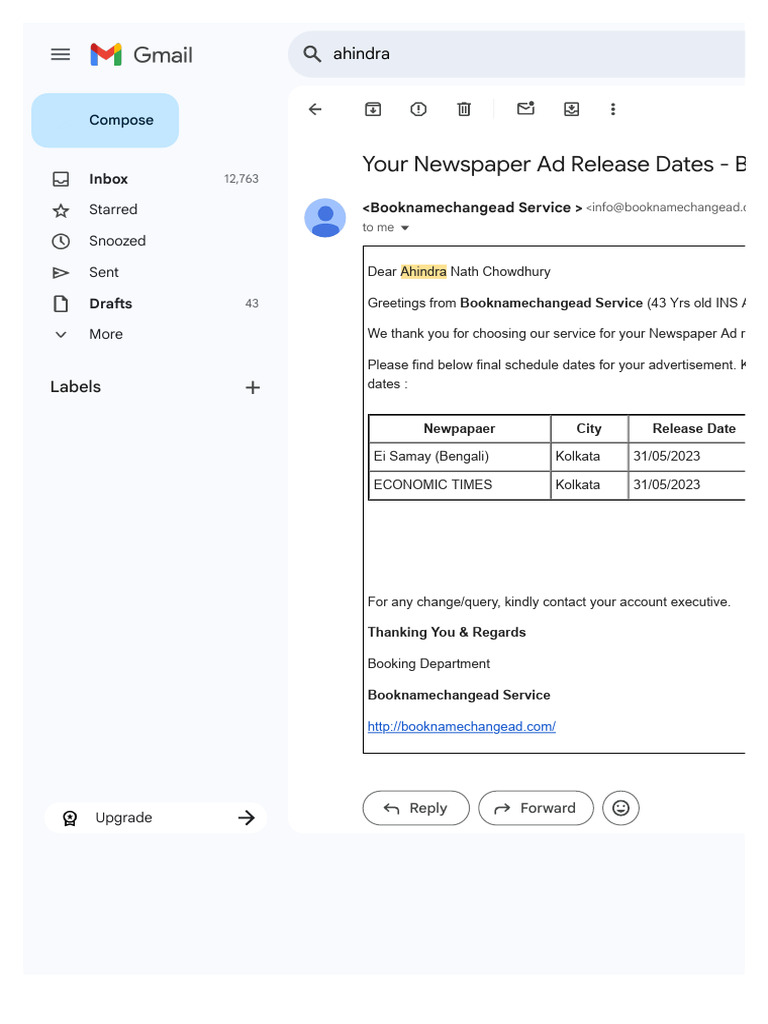Image resolution: width=768 pixels, height=1024 pixels.
Task: Mark this email as unread
Action: click(x=526, y=108)
